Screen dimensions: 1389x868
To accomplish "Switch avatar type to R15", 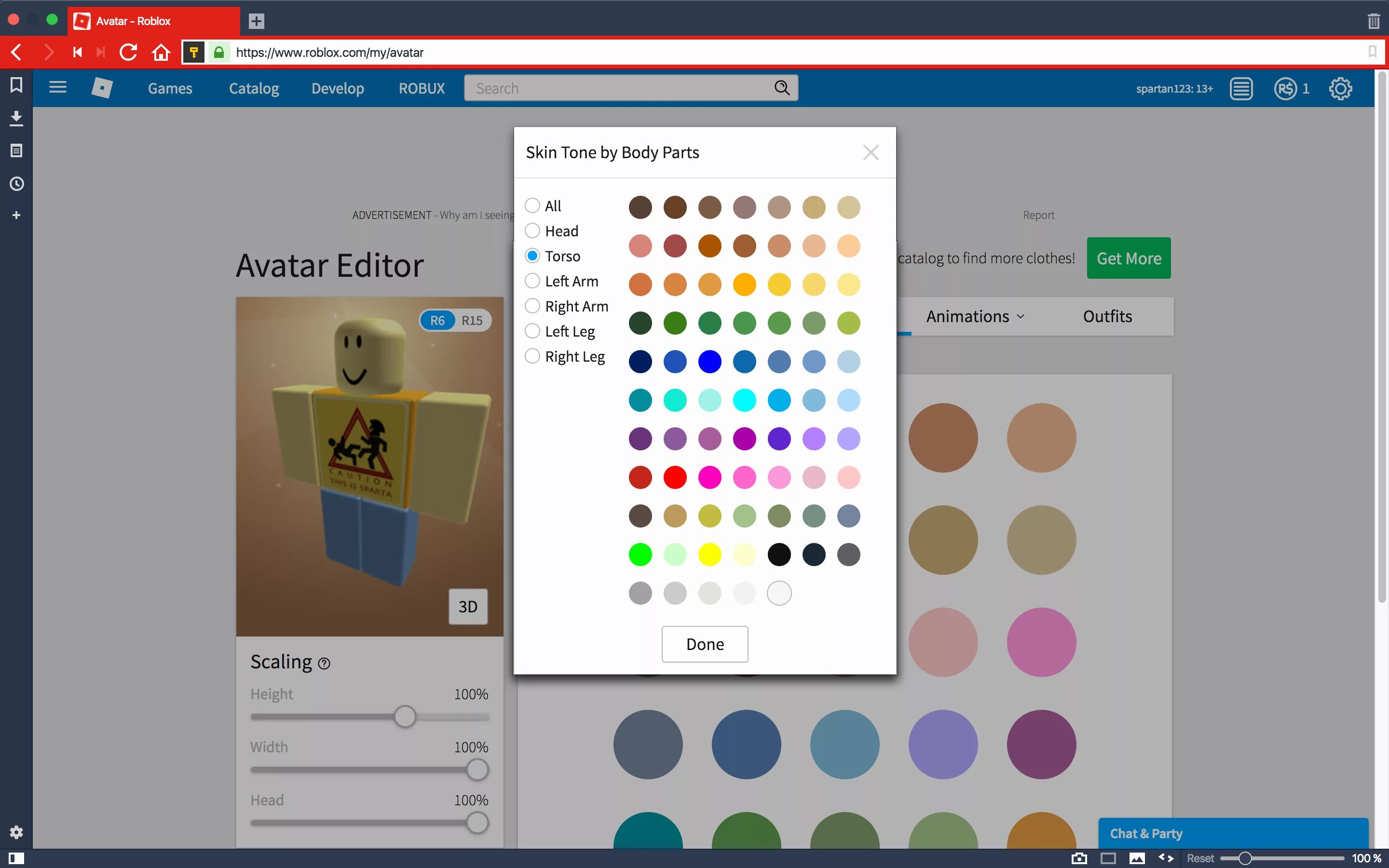I will [472, 320].
